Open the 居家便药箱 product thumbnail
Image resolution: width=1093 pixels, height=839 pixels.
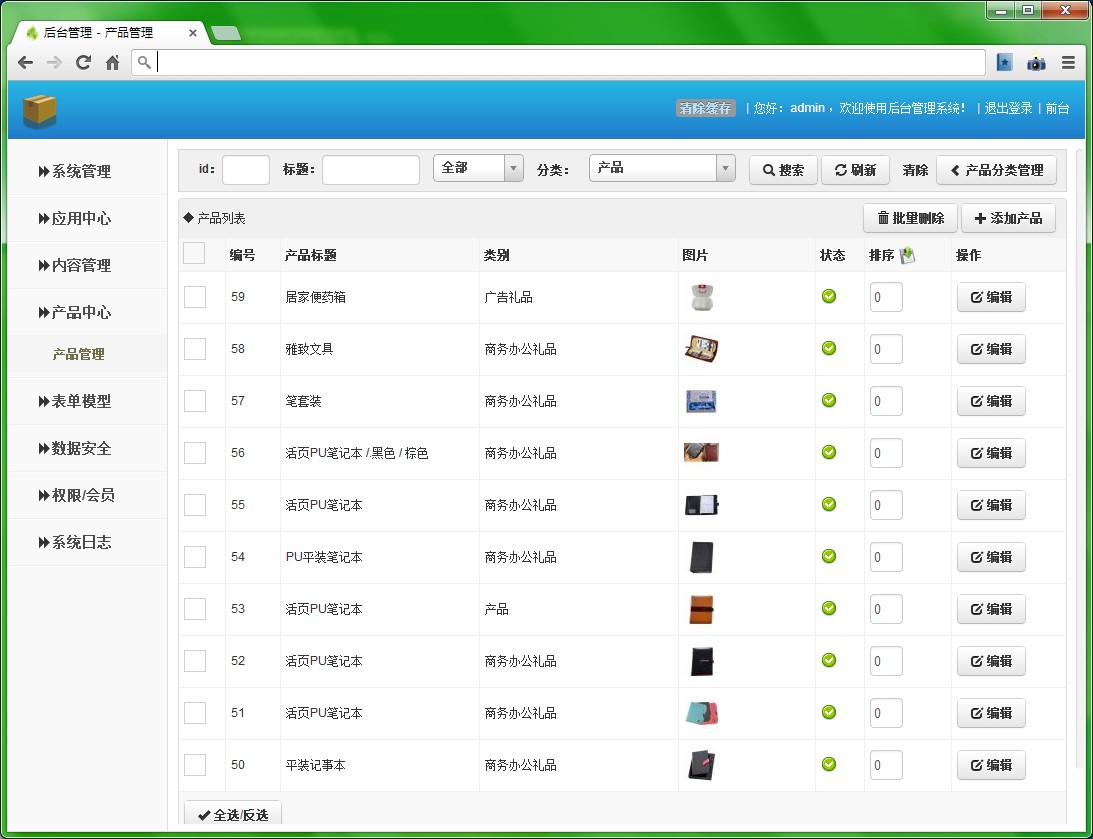701,298
